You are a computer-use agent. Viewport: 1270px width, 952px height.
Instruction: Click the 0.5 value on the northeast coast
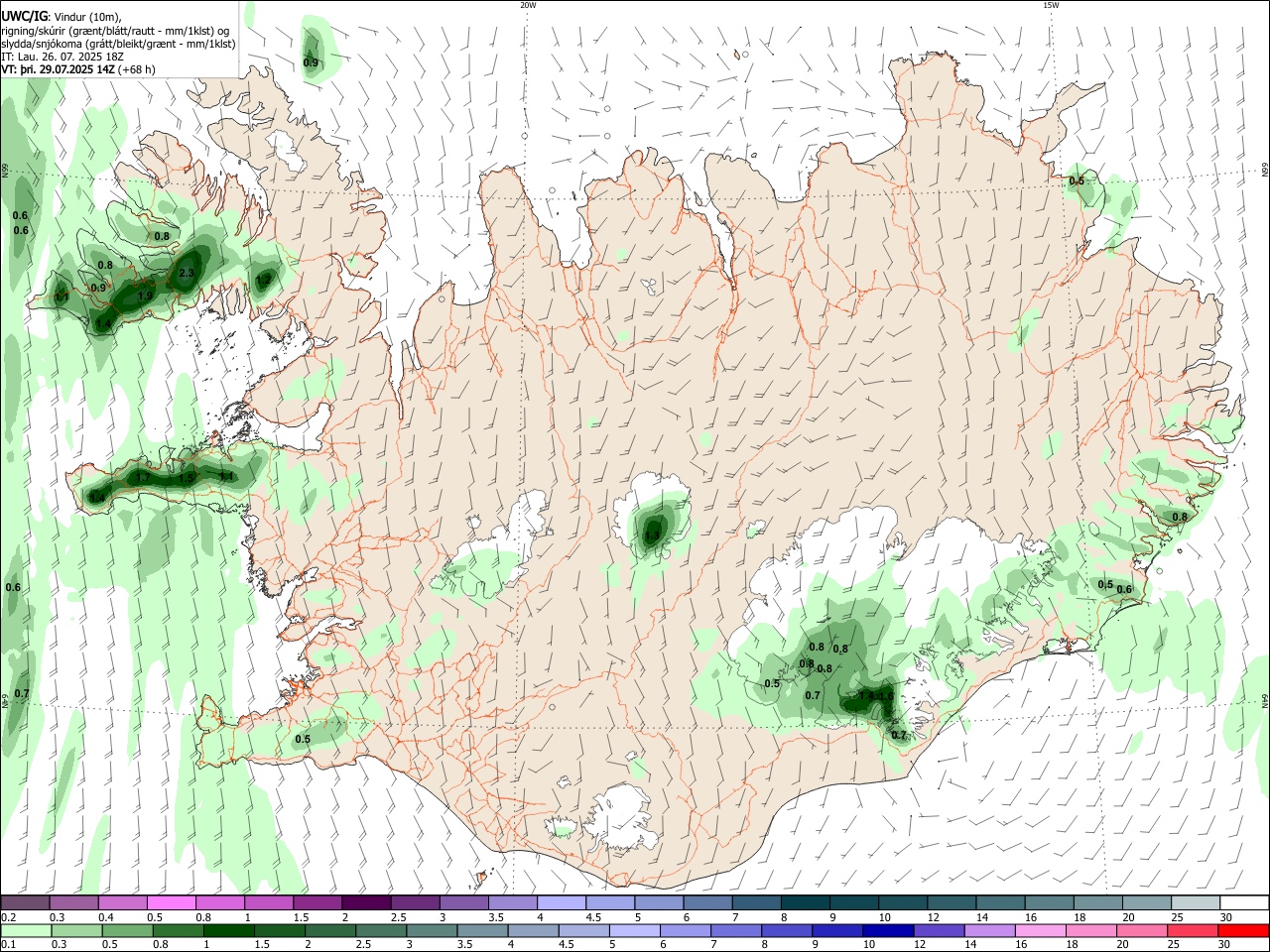pos(1076,180)
